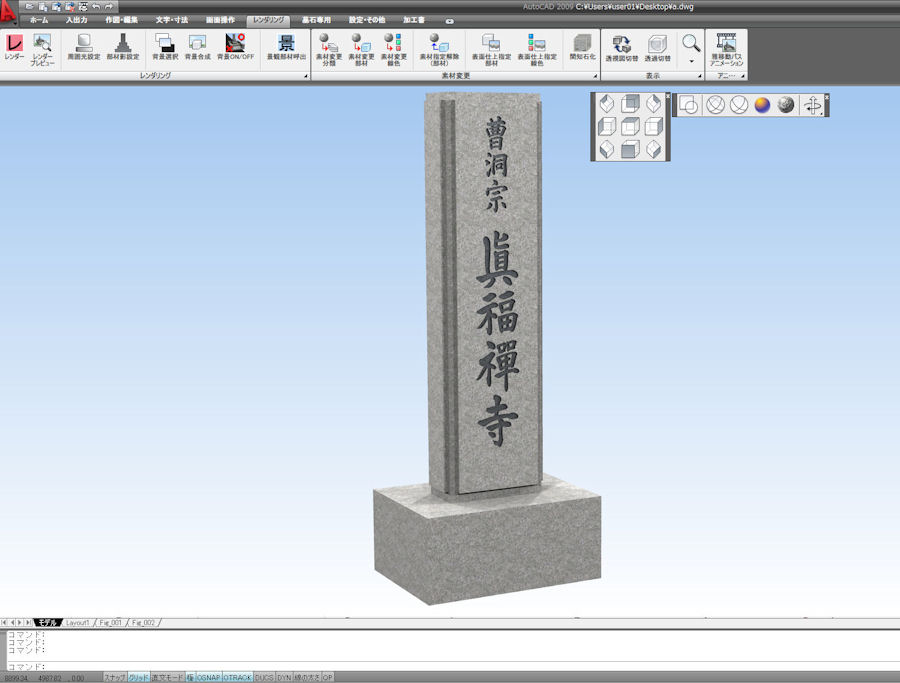Select left view cube in view palette
This screenshot has height=683, width=900.
tap(607, 126)
